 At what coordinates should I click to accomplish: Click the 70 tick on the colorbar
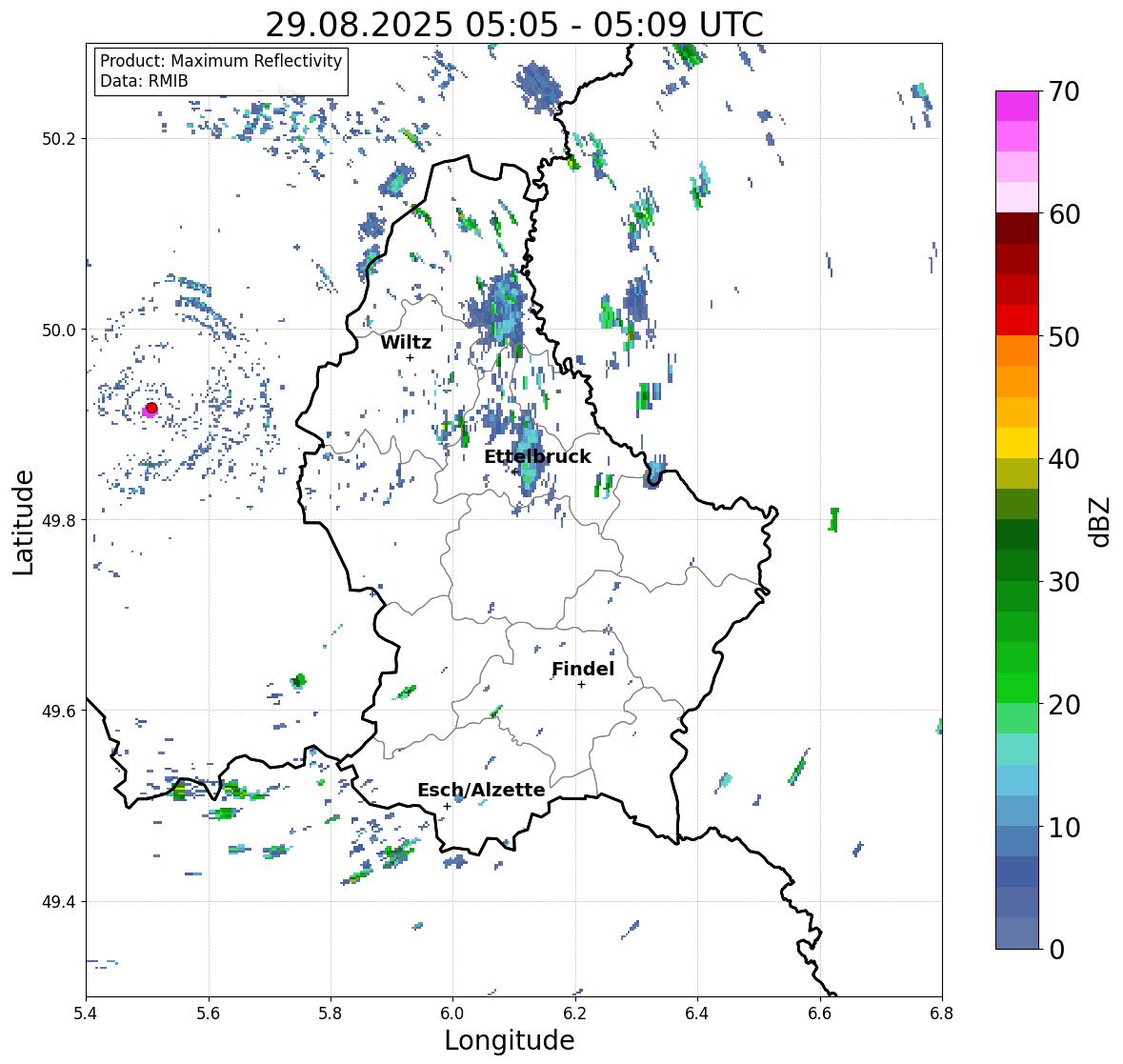[1064, 91]
